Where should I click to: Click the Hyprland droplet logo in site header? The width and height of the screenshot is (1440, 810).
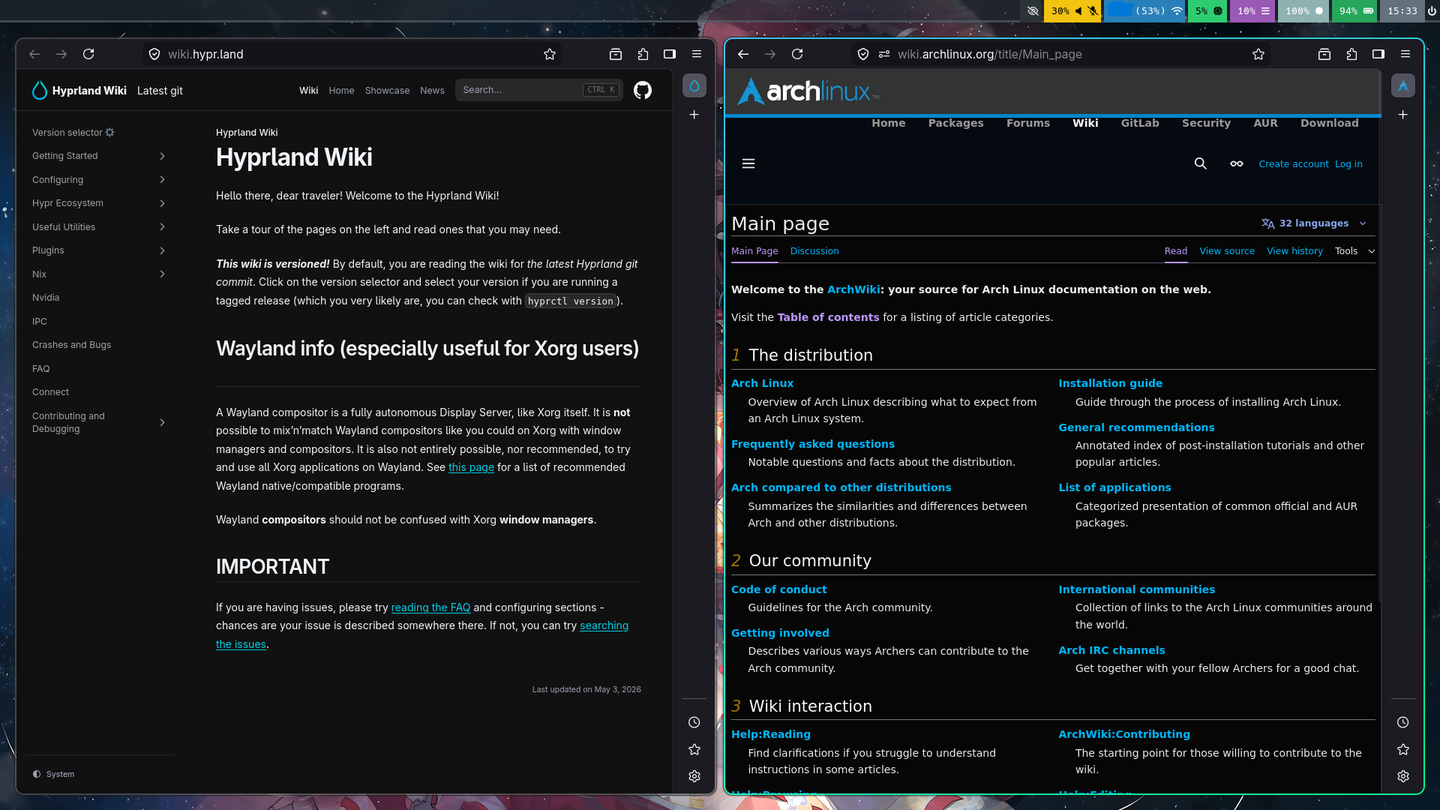pos(40,90)
